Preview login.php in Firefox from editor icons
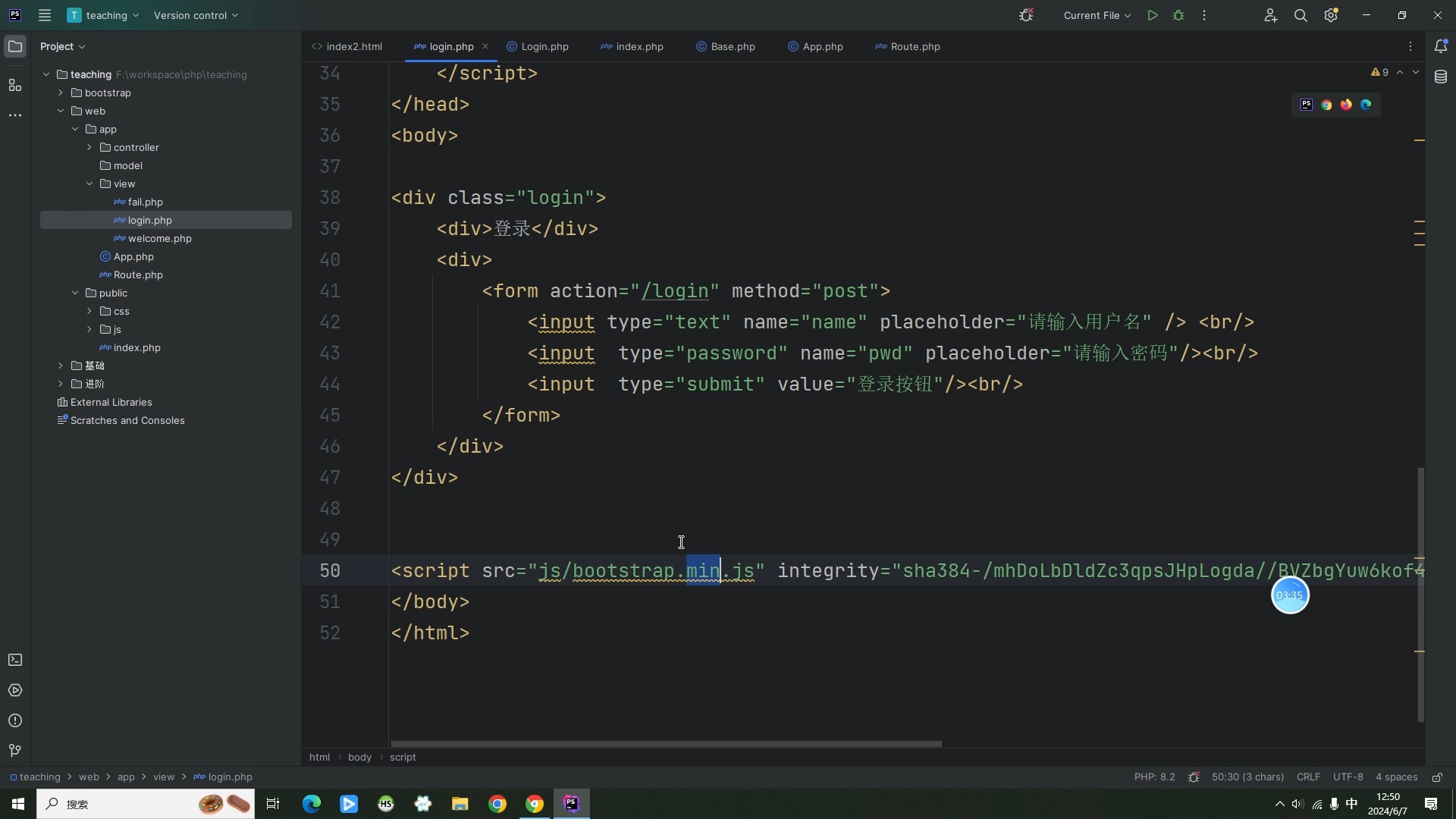 tap(1346, 105)
